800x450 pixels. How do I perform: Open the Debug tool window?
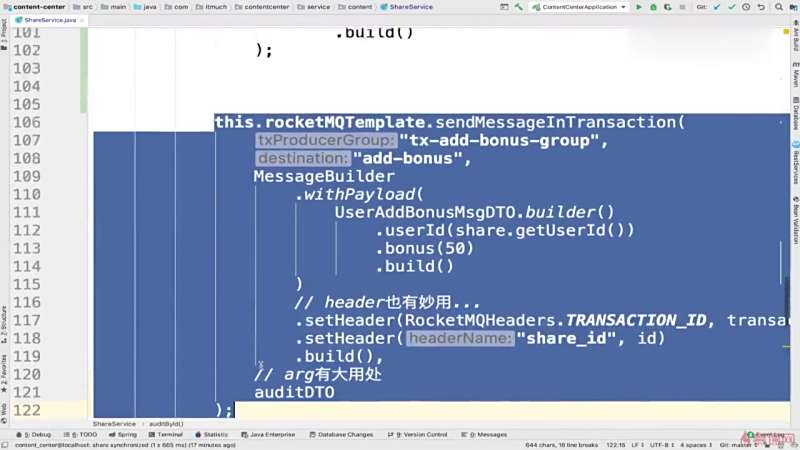pyautogui.click(x=34, y=435)
